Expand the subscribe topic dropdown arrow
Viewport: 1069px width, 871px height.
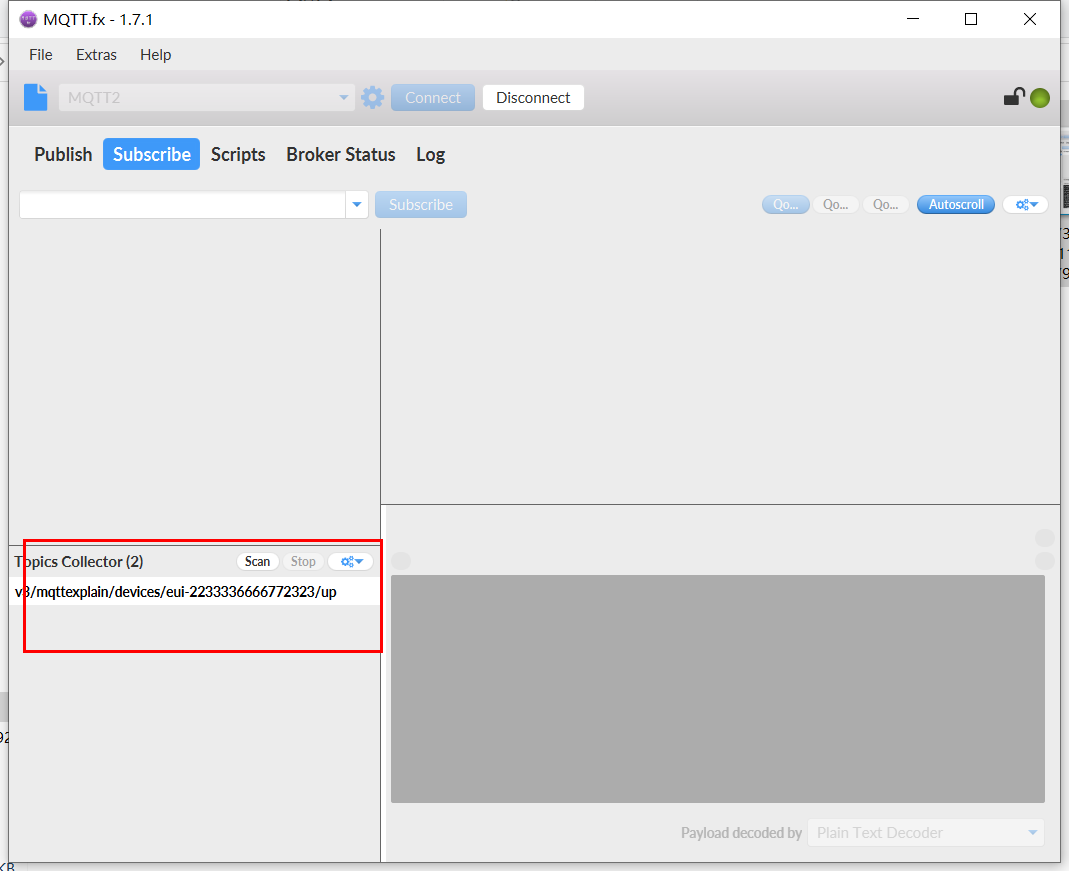coord(357,204)
